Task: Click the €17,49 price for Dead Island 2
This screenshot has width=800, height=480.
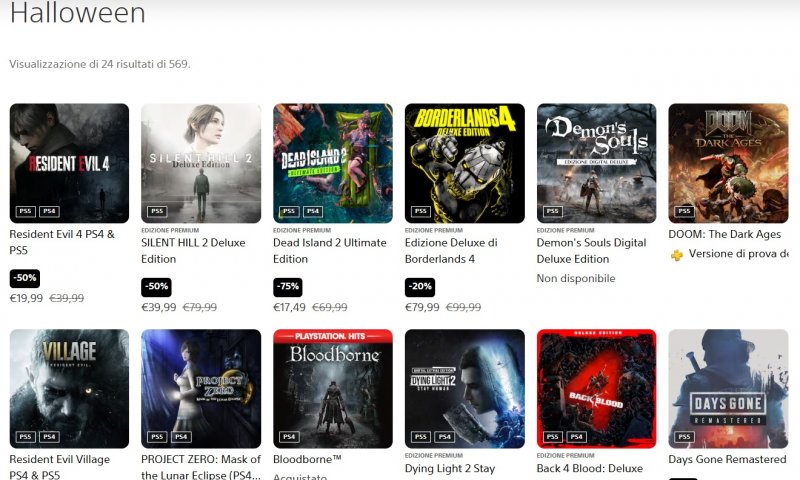Action: click(x=290, y=307)
